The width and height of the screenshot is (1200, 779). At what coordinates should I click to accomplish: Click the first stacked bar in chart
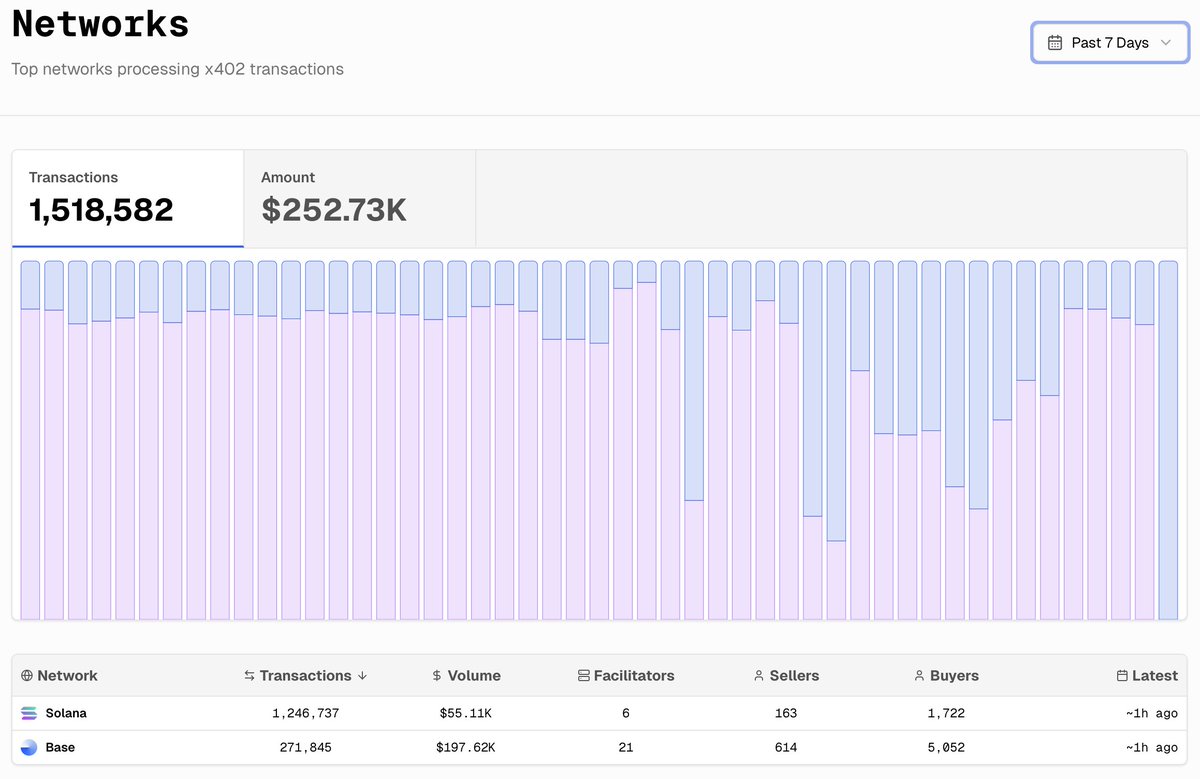[30, 440]
